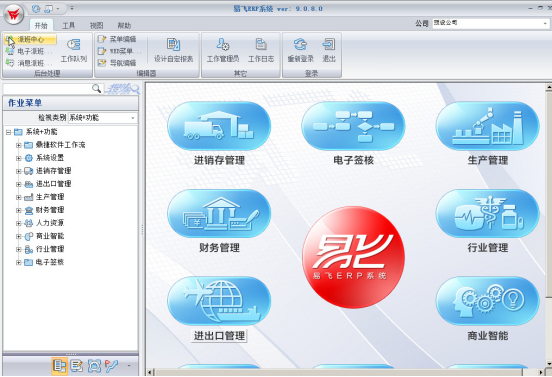This screenshot has height=377, width=552.
Task: Click the 进销存管理 truck icon in tree
Action: 29,171
